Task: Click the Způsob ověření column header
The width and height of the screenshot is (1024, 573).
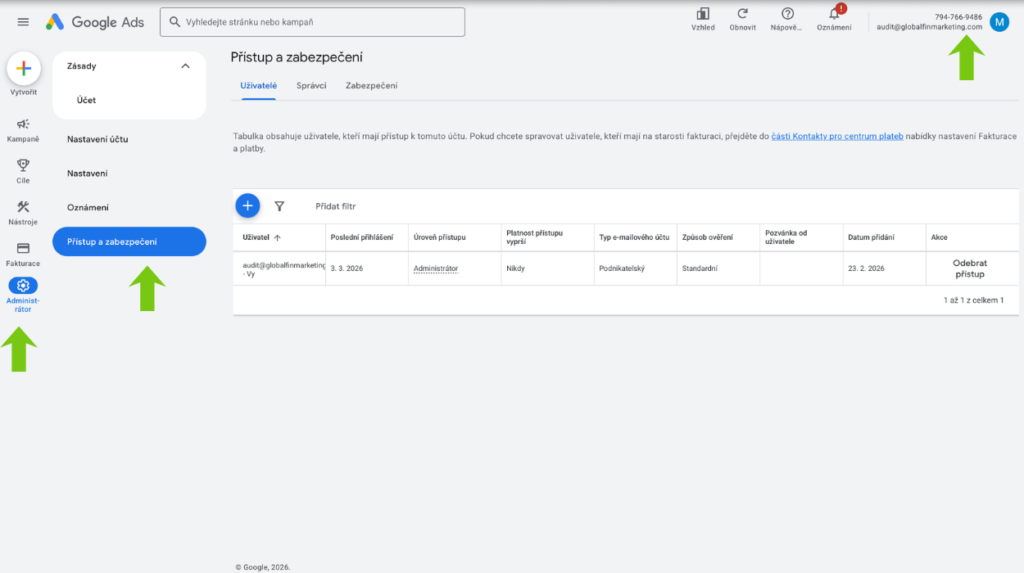Action: (x=707, y=237)
